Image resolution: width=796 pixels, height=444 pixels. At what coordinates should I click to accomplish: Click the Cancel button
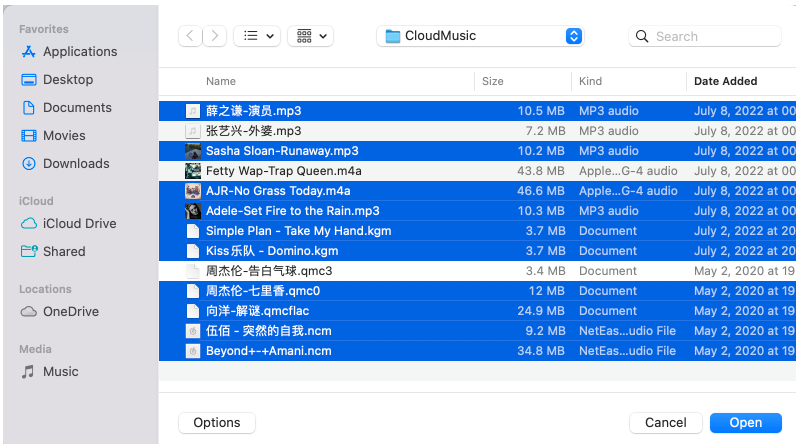tap(666, 423)
